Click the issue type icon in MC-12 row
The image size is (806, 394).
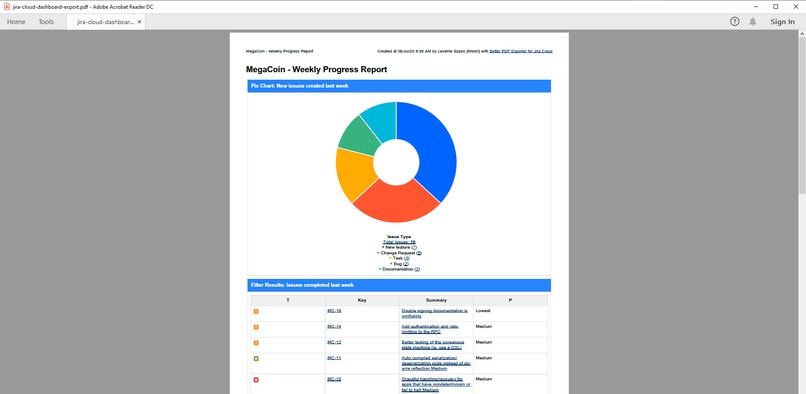coord(256,343)
